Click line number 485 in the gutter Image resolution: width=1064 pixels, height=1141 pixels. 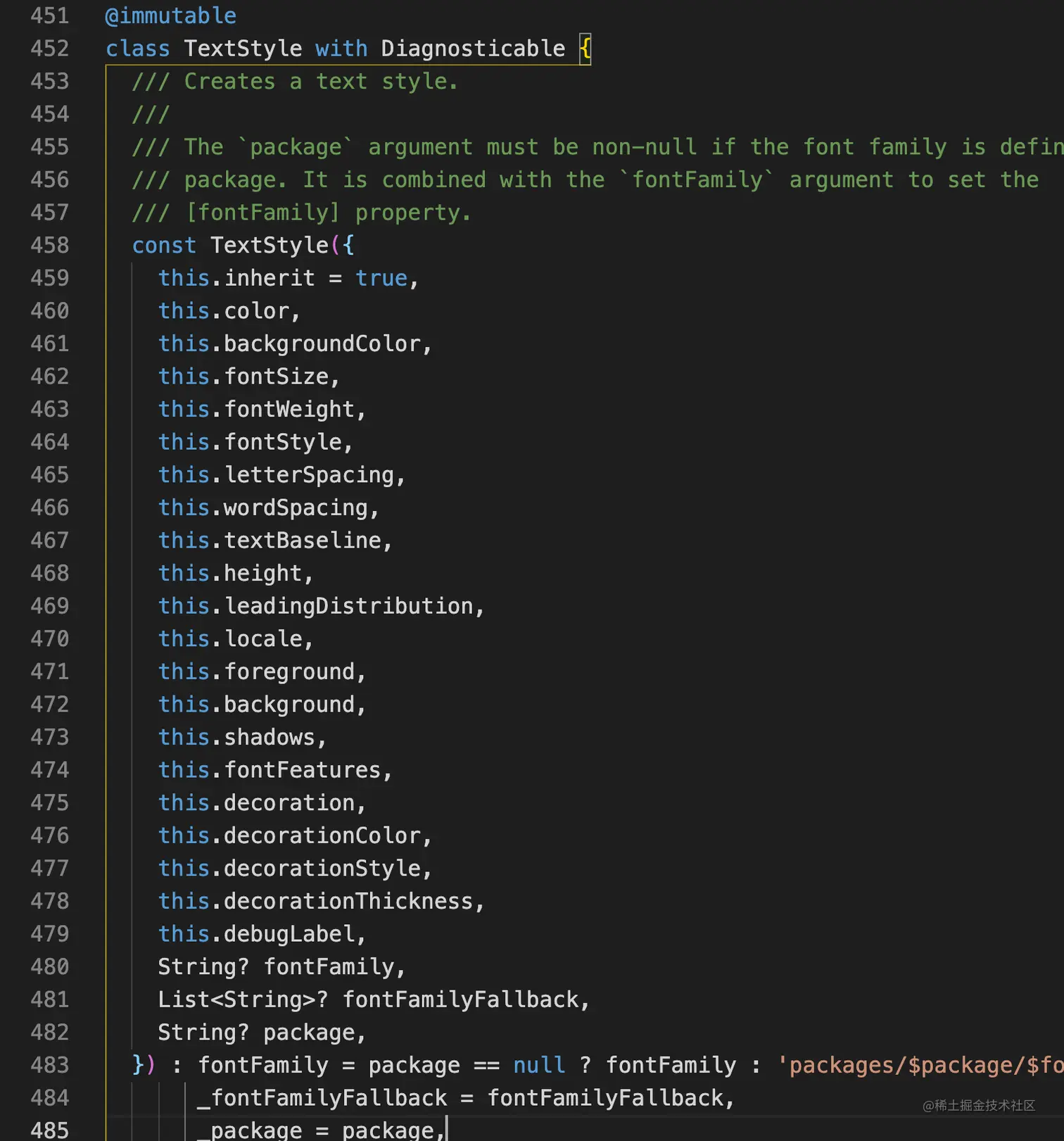point(50,1130)
